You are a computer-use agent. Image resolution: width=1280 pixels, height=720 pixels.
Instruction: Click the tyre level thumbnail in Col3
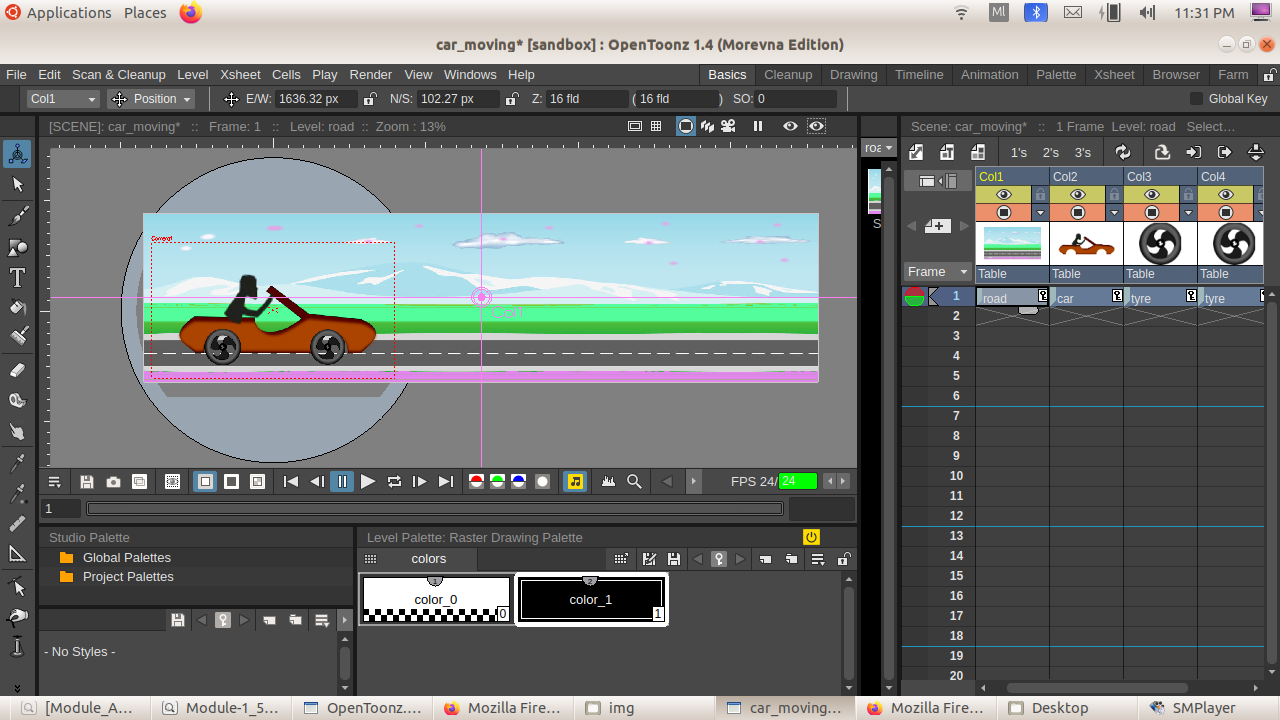pos(1160,243)
